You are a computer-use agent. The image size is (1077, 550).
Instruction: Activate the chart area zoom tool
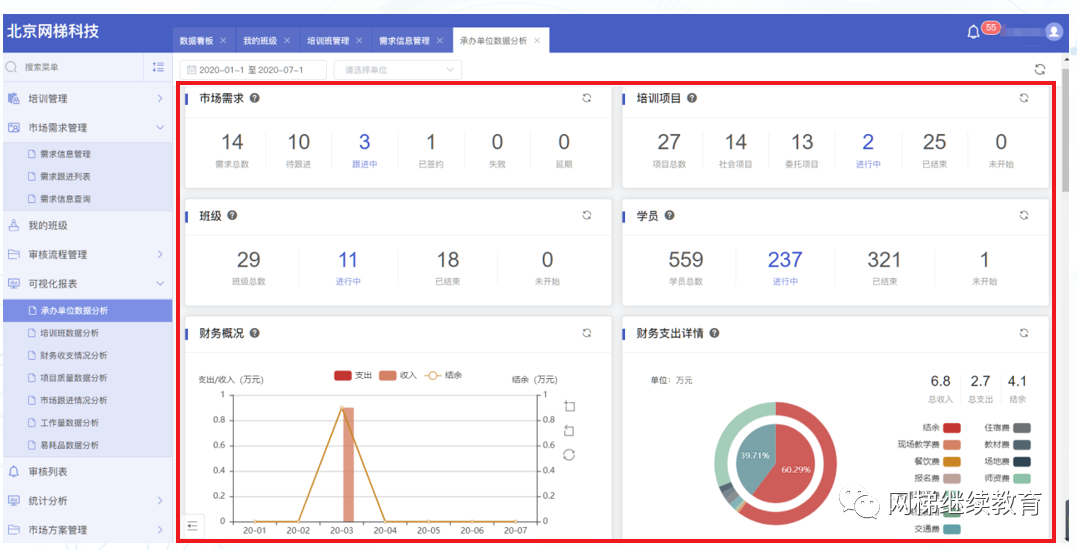tap(569, 406)
